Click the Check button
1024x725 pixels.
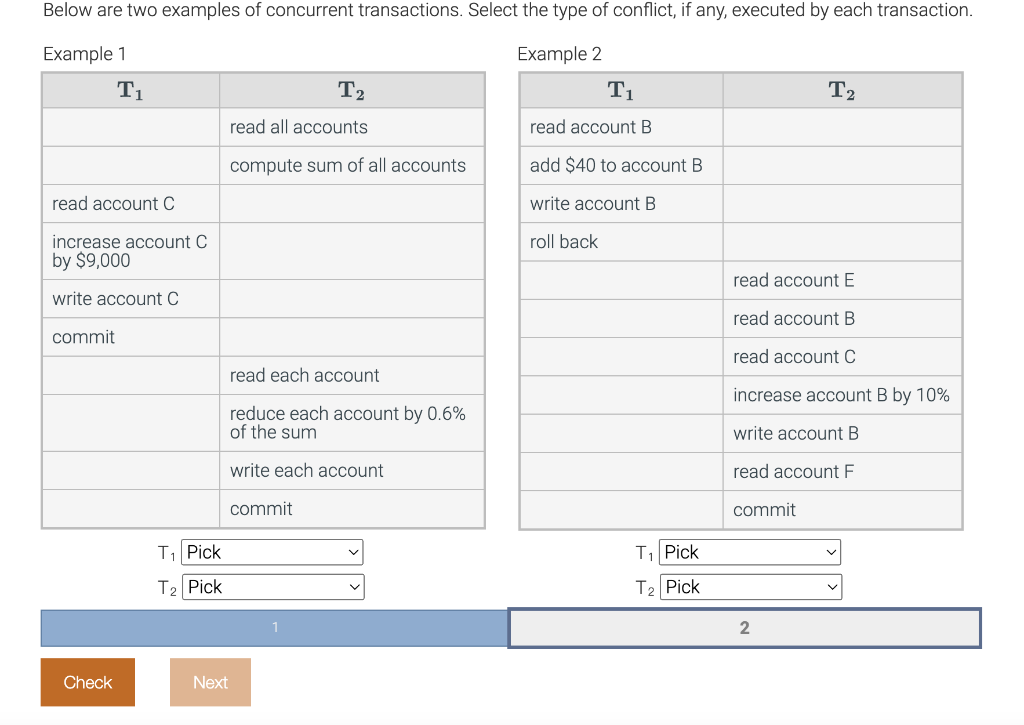pos(87,682)
